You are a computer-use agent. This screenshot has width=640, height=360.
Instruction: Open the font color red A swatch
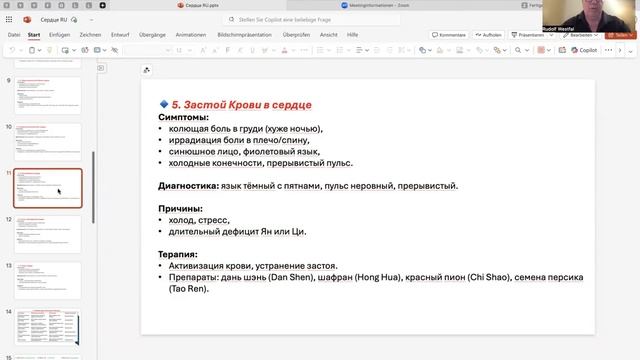pyautogui.click(x=284, y=50)
